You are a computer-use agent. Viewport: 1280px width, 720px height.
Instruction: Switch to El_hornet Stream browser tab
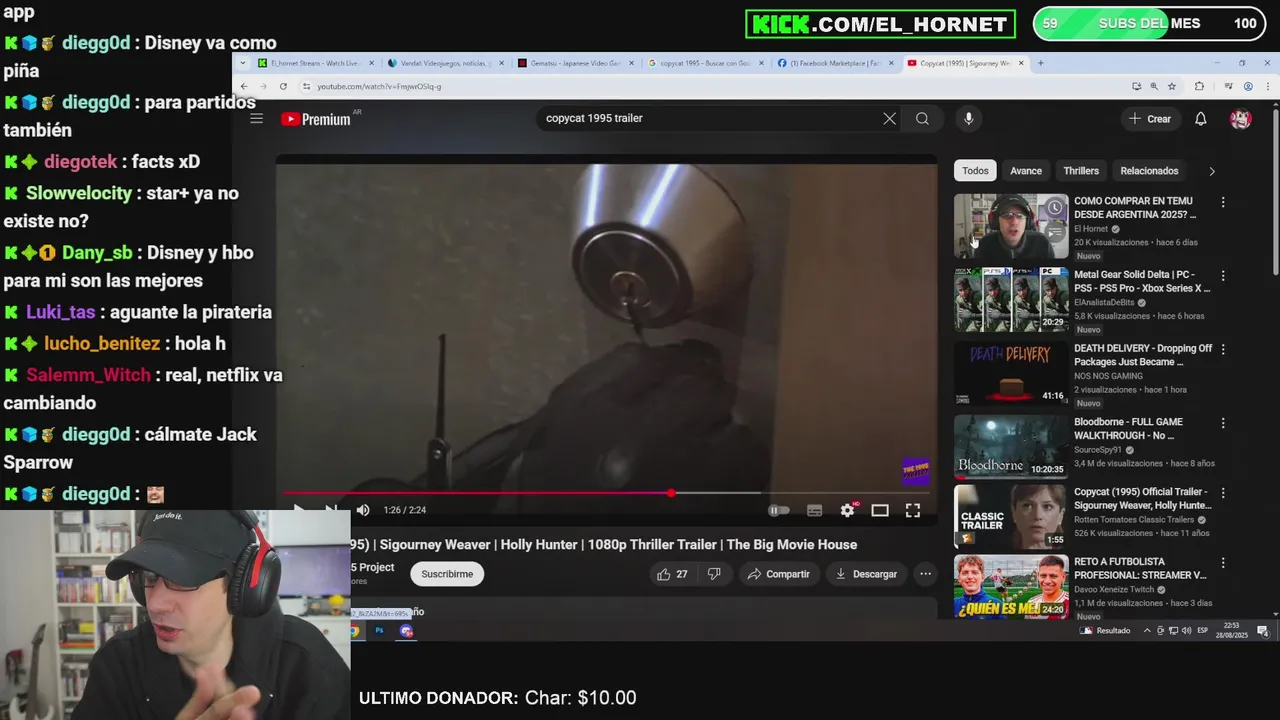[x=315, y=63]
